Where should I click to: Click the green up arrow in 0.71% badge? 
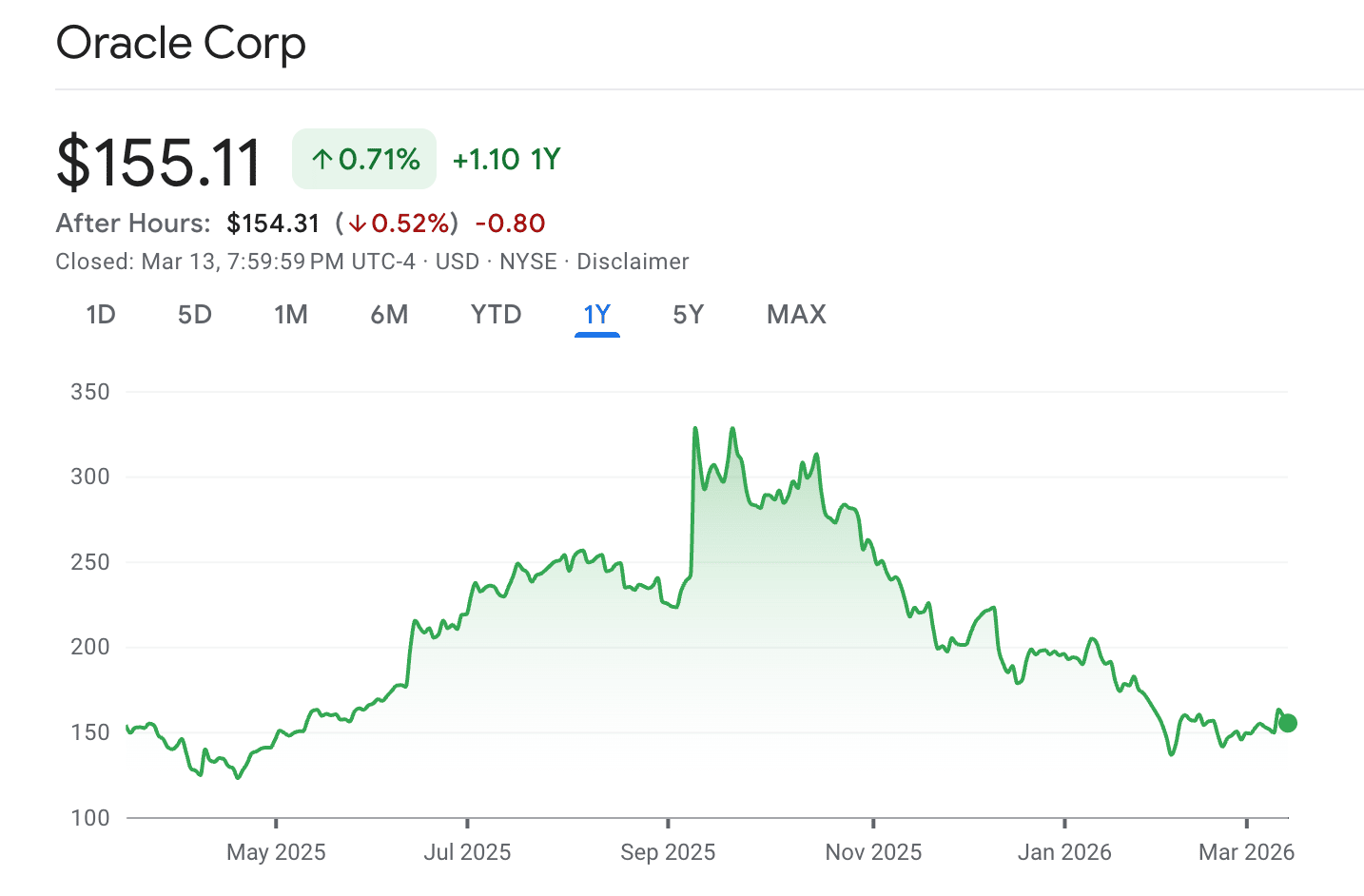coord(322,160)
